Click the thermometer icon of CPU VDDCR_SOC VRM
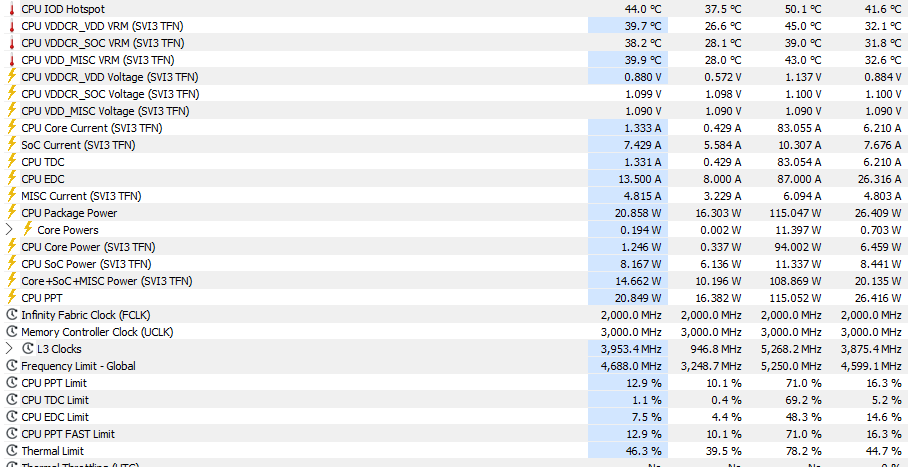The image size is (912, 467). pyautogui.click(x=12, y=43)
